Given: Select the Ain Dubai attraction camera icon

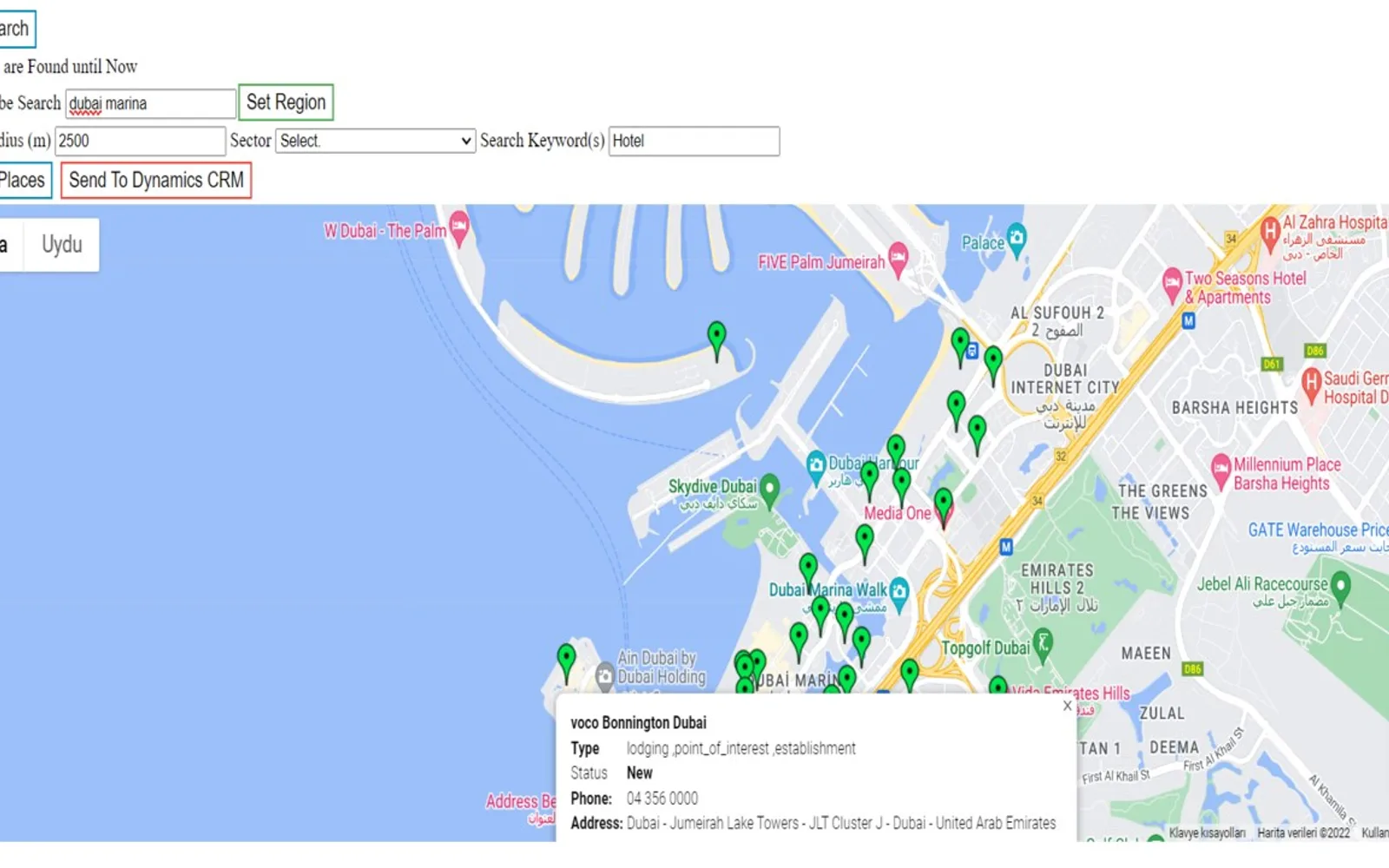Looking at the screenshot, I should coord(605,674).
